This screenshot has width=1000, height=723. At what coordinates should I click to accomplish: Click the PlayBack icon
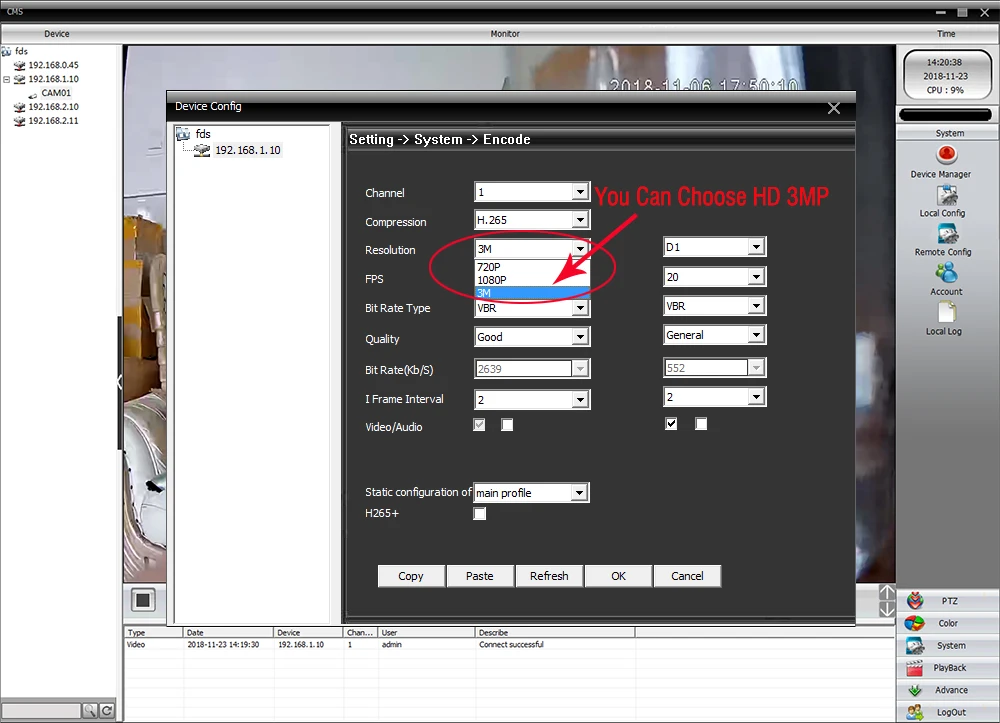point(915,668)
